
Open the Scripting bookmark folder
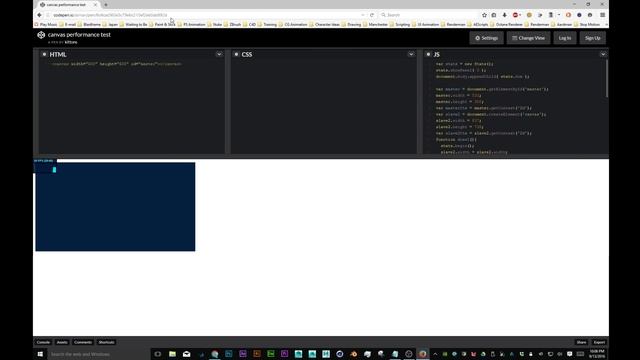coord(400,24)
